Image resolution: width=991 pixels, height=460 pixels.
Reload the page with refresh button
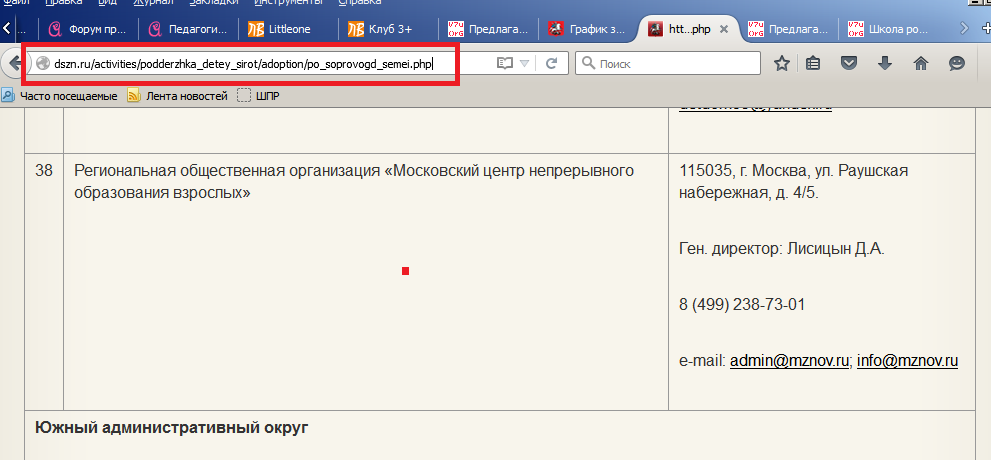point(551,64)
